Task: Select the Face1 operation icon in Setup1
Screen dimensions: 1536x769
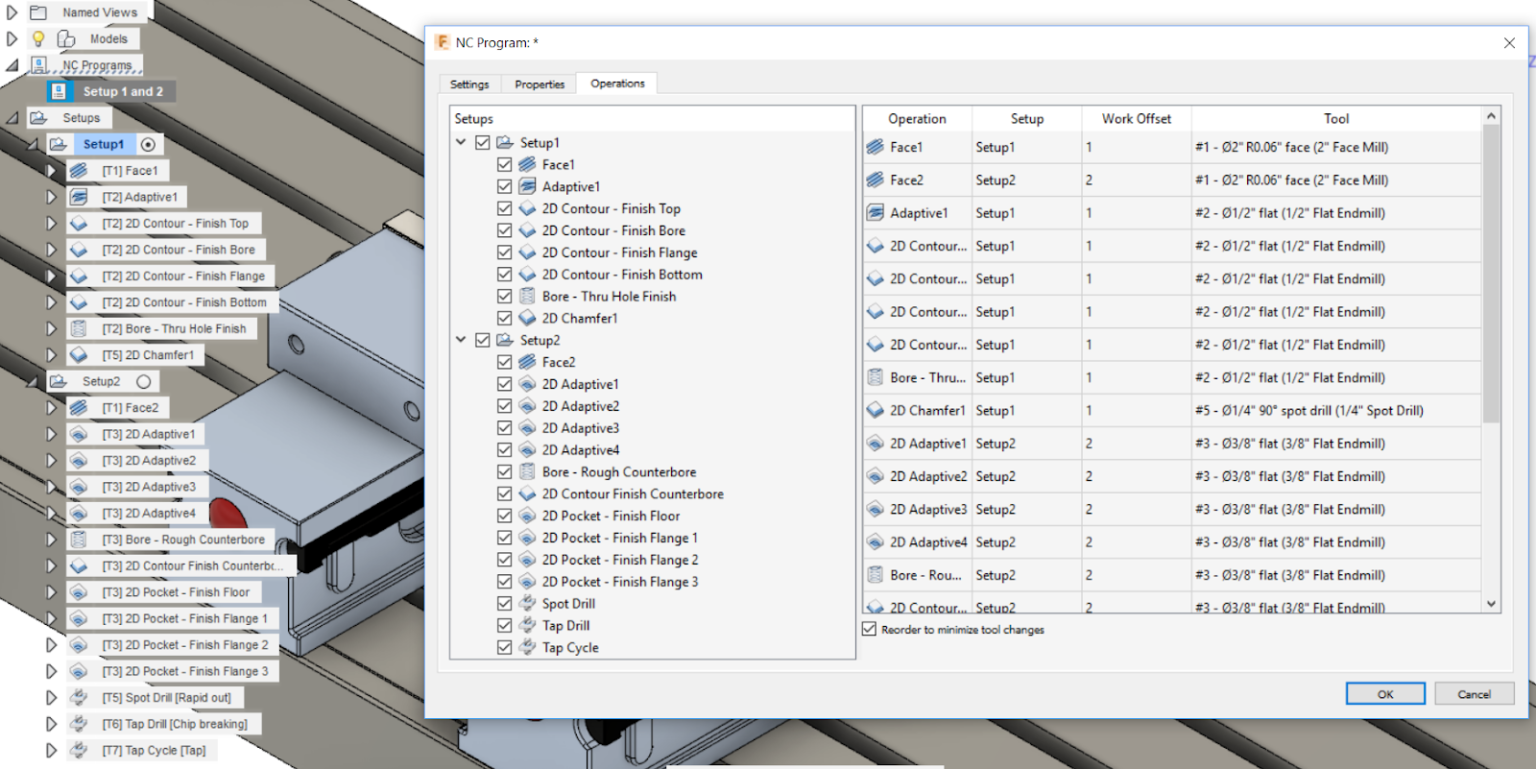Action: (528, 164)
